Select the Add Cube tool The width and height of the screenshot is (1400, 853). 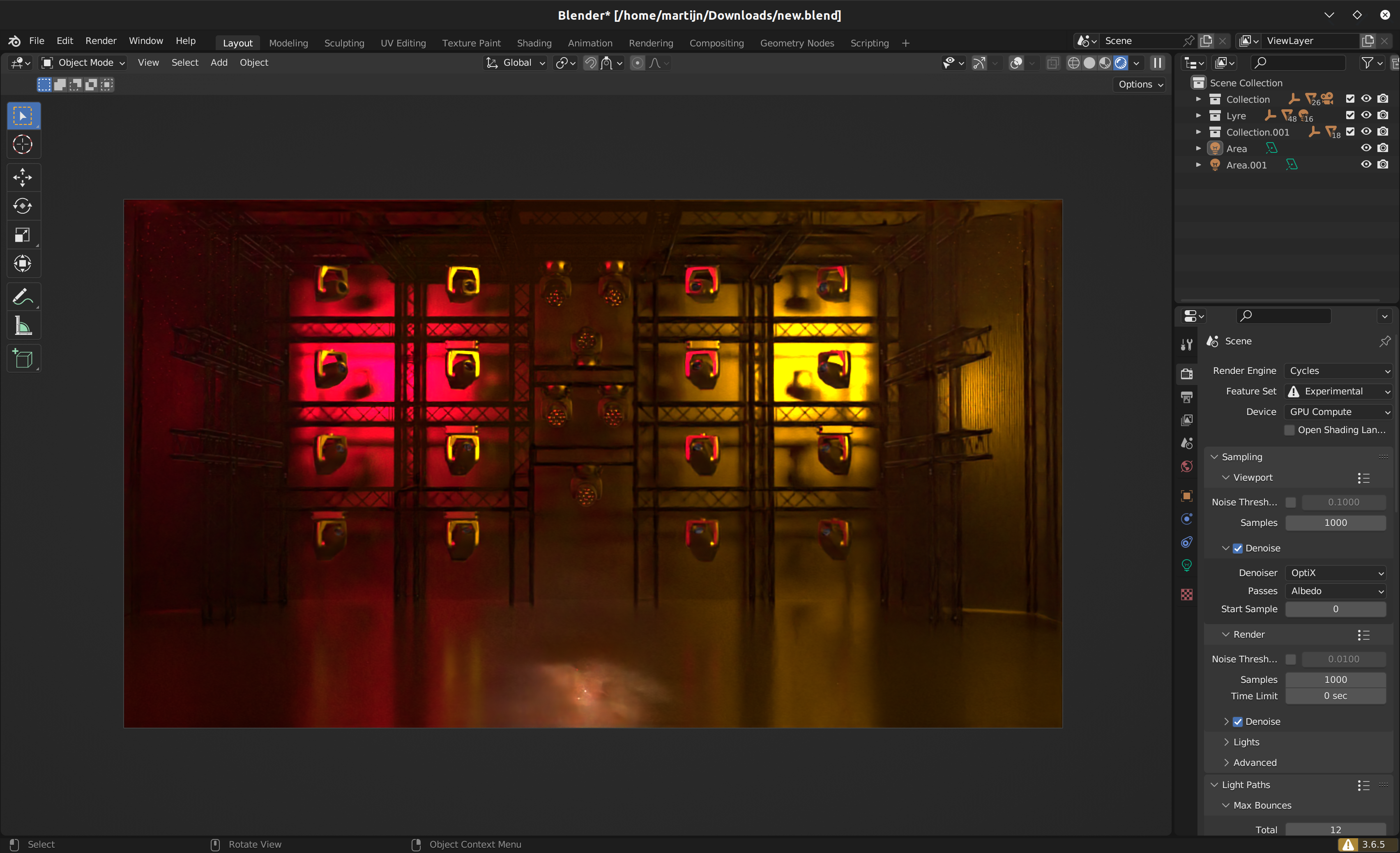pos(23,358)
